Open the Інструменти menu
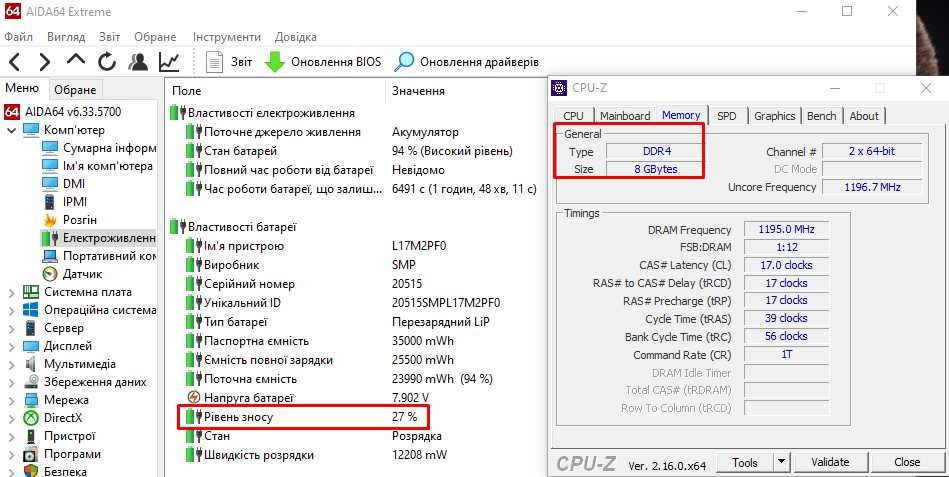This screenshot has height=477, width=949. (227, 37)
